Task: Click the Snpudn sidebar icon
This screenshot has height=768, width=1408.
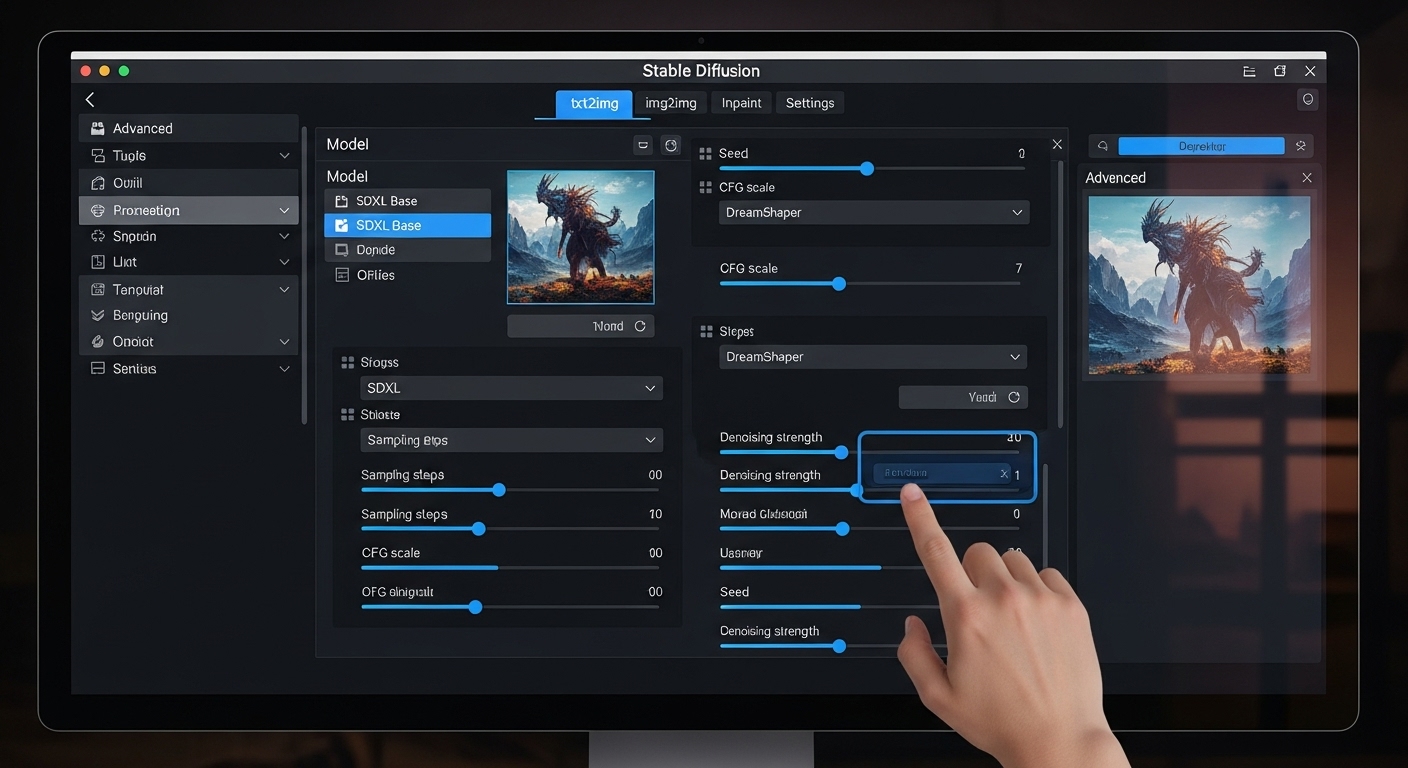Action: point(97,236)
